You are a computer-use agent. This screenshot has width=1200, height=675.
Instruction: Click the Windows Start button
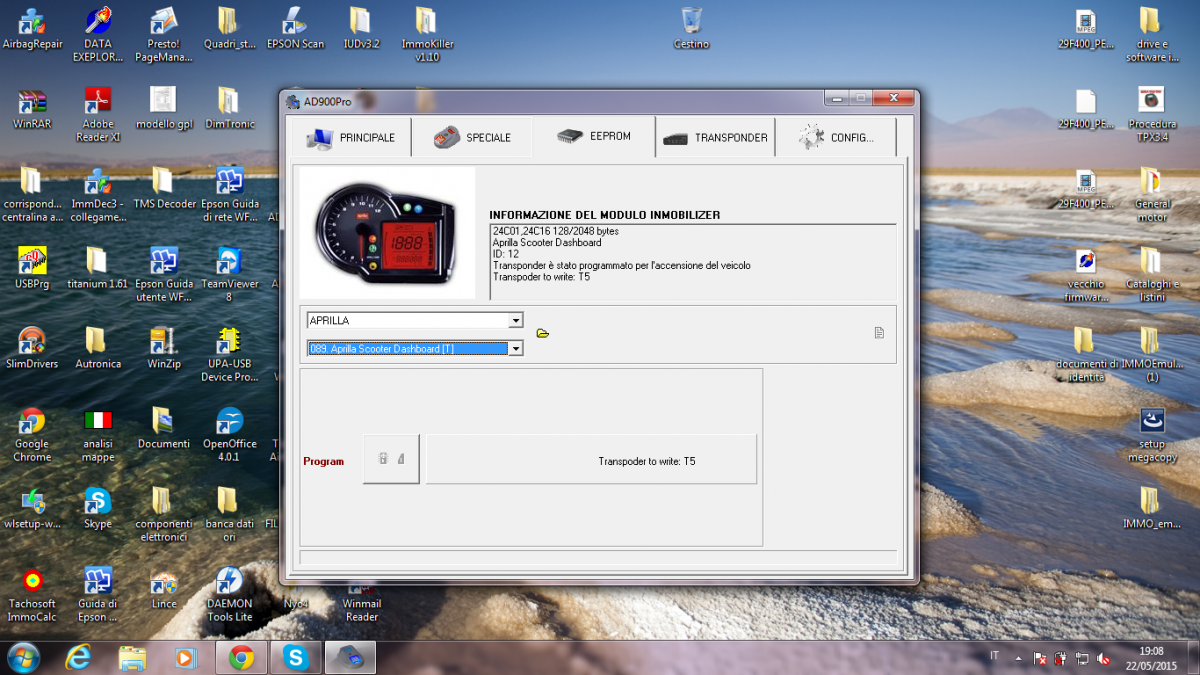point(23,657)
